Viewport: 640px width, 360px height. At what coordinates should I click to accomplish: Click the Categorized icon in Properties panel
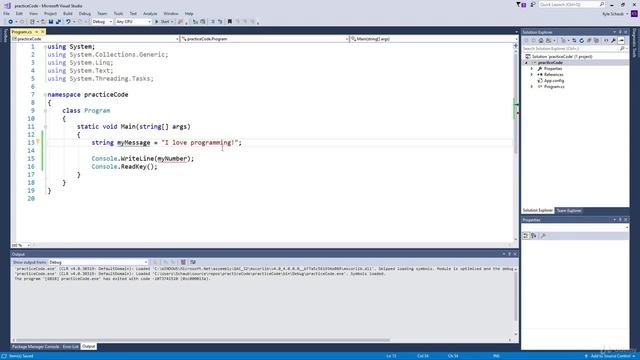526,236
